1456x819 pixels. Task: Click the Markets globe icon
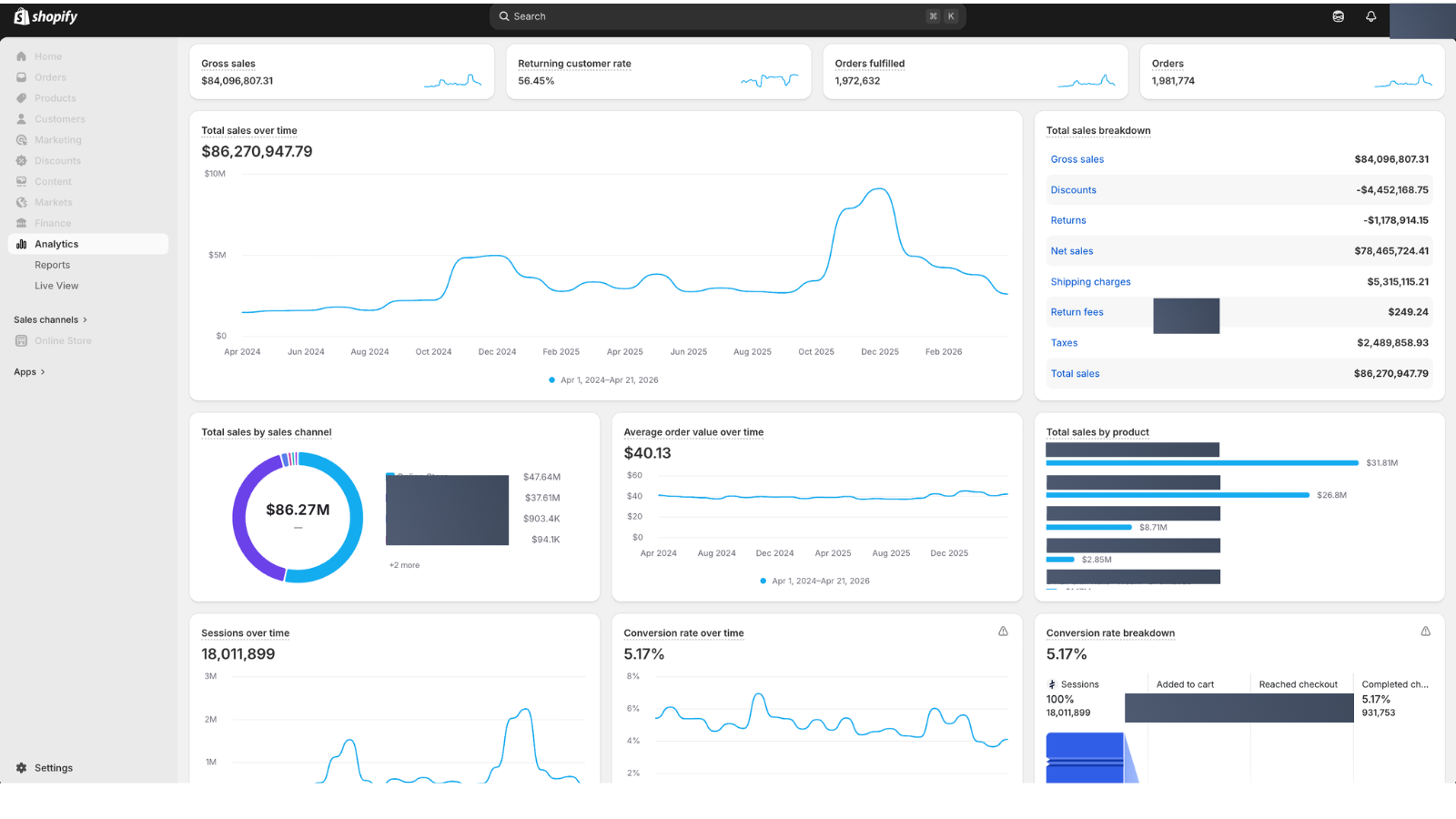click(21, 203)
